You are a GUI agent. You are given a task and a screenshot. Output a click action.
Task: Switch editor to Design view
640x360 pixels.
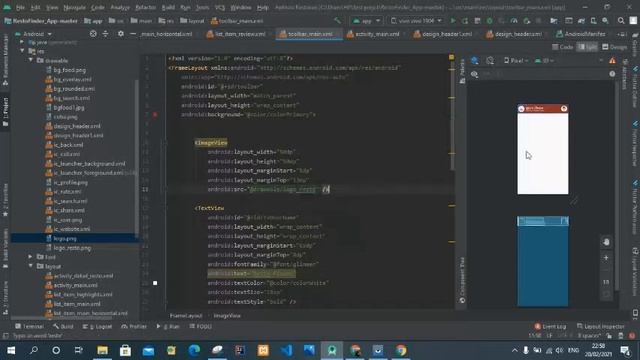[615, 47]
